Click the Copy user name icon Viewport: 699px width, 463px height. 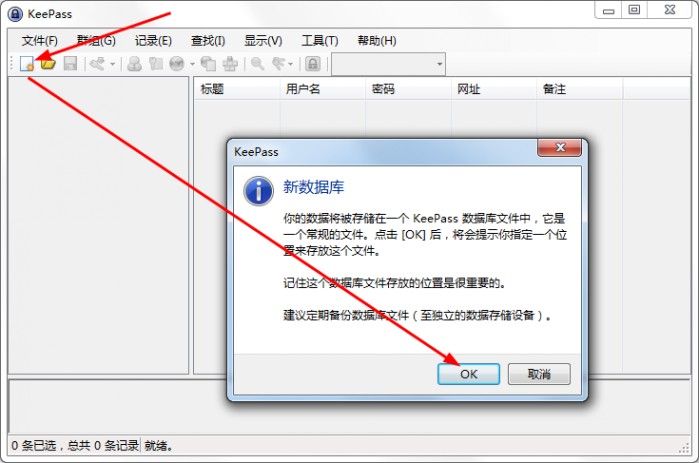point(134,64)
